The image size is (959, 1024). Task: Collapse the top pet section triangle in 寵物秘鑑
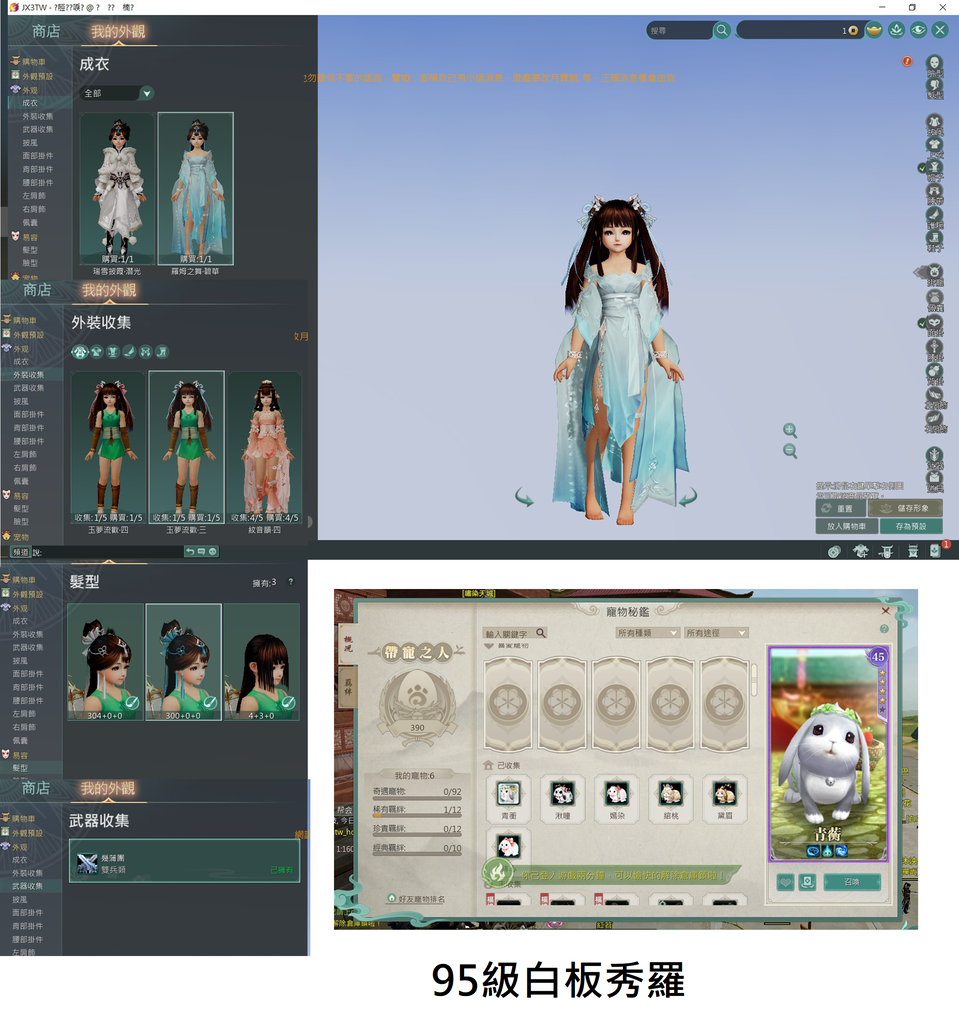click(489, 646)
